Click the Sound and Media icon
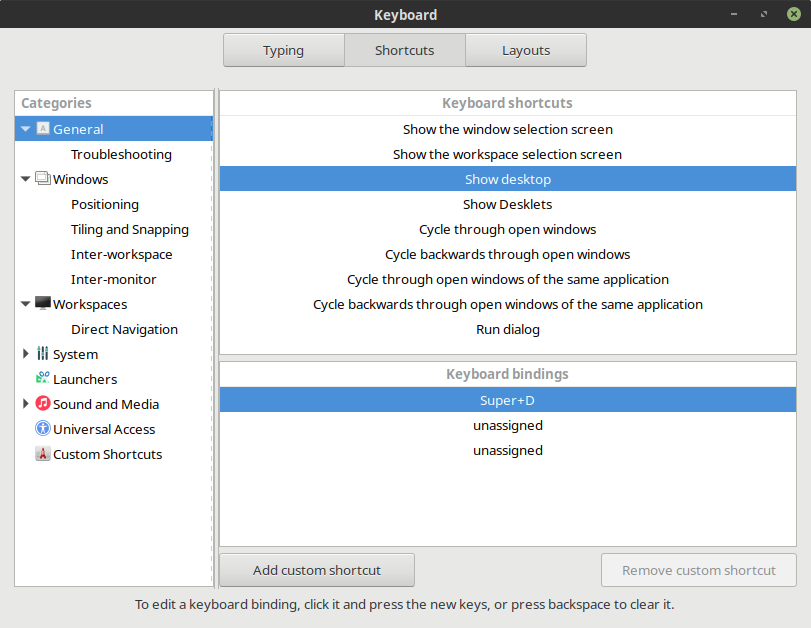 click(x=41, y=404)
